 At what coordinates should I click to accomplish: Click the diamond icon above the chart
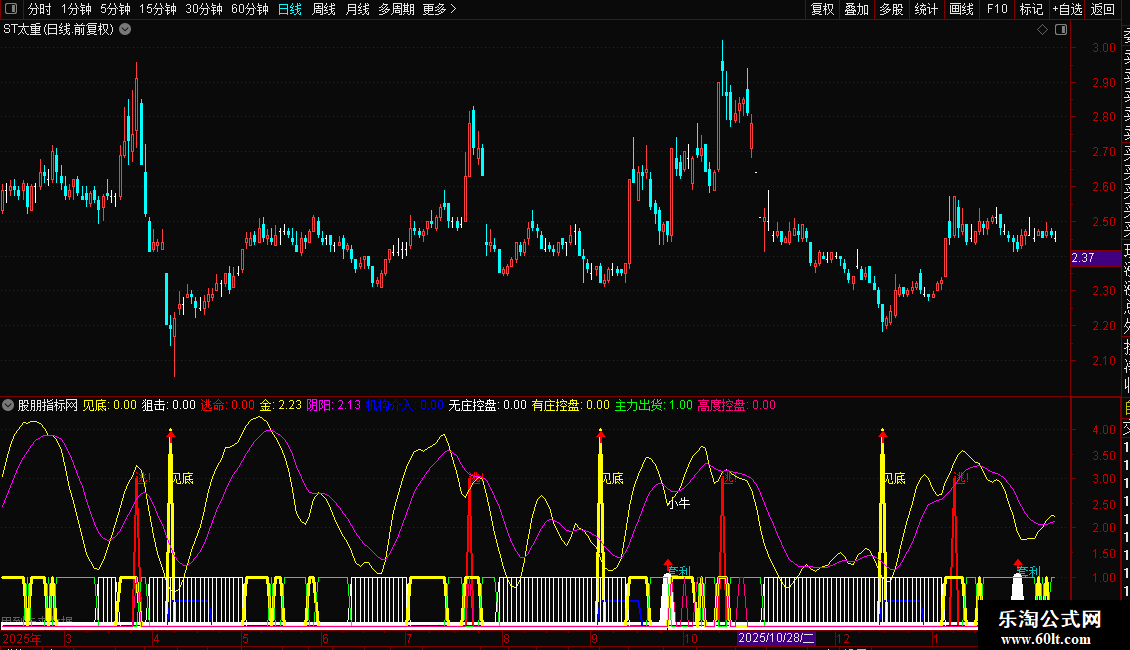pos(1042,30)
